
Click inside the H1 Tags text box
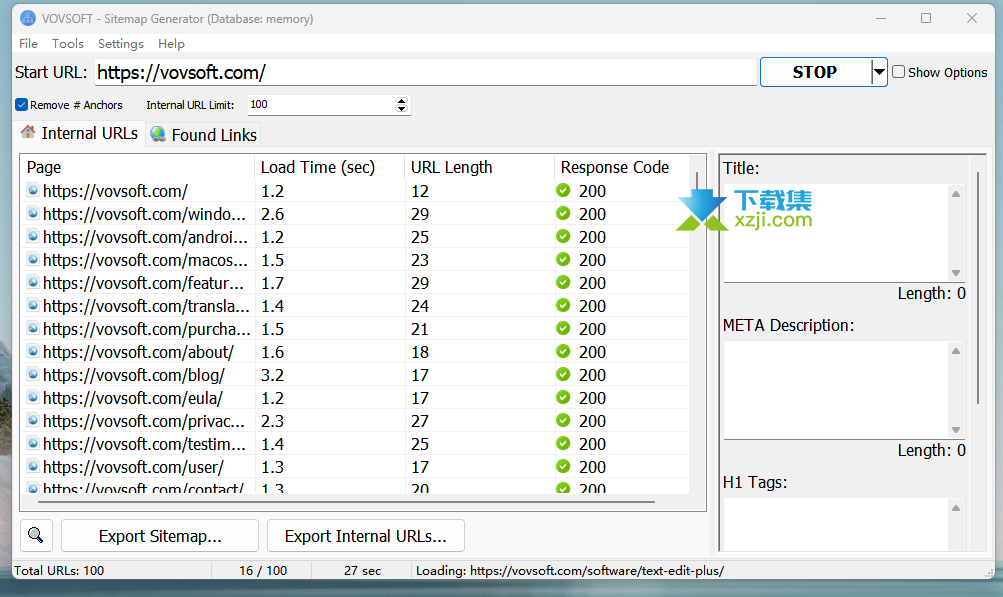[835, 525]
